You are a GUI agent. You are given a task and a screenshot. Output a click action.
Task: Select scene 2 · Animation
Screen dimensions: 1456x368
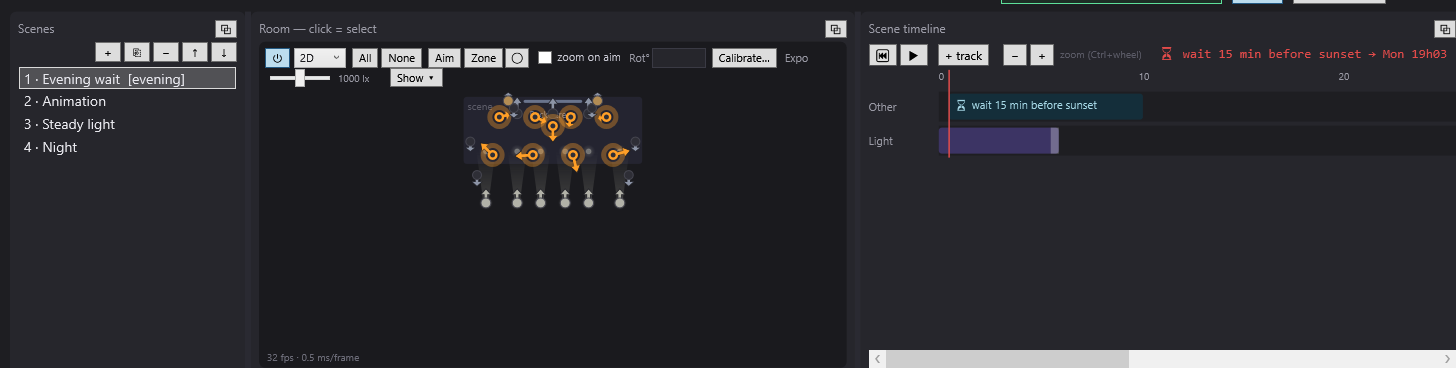[127, 101]
